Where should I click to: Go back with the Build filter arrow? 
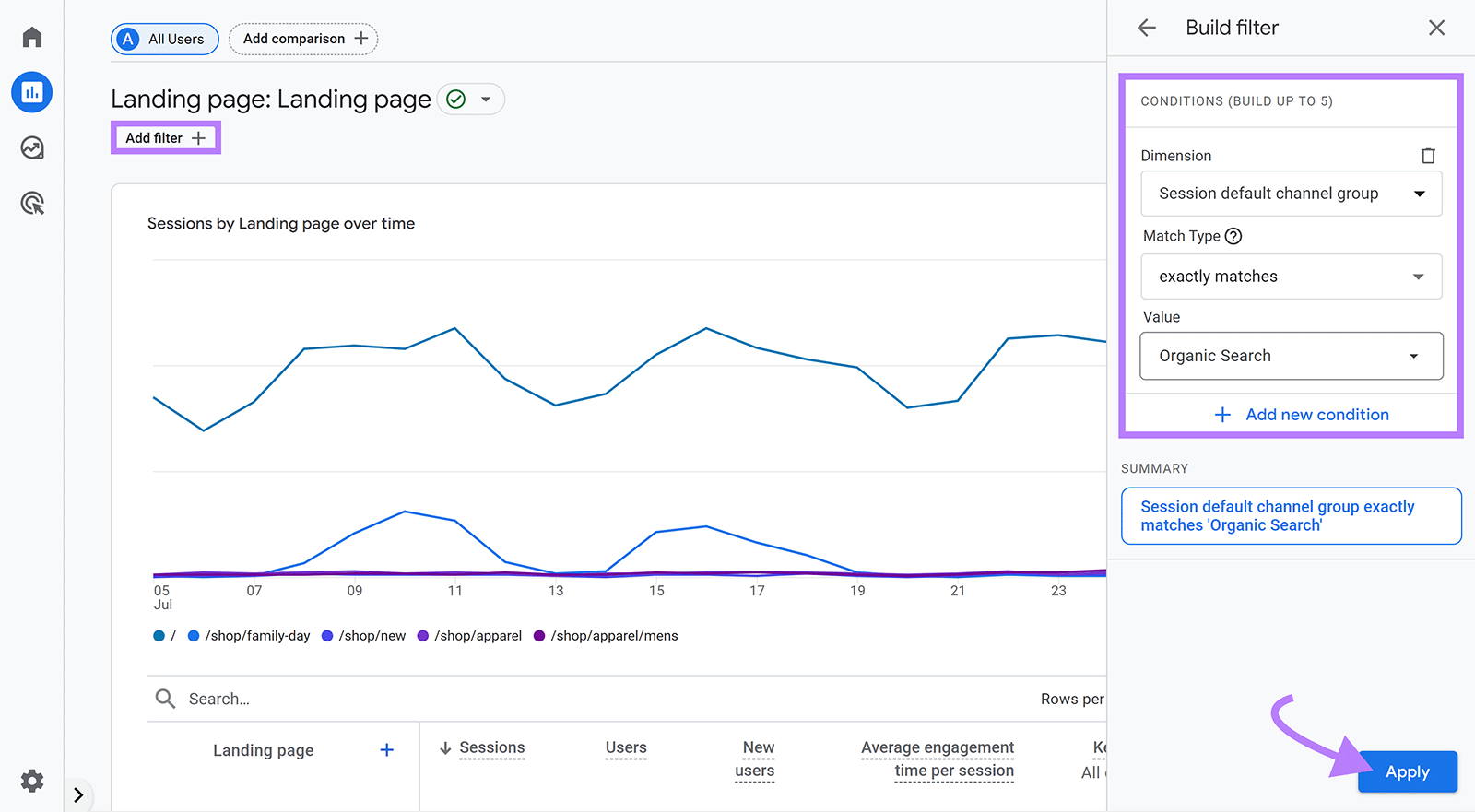coord(1147,28)
